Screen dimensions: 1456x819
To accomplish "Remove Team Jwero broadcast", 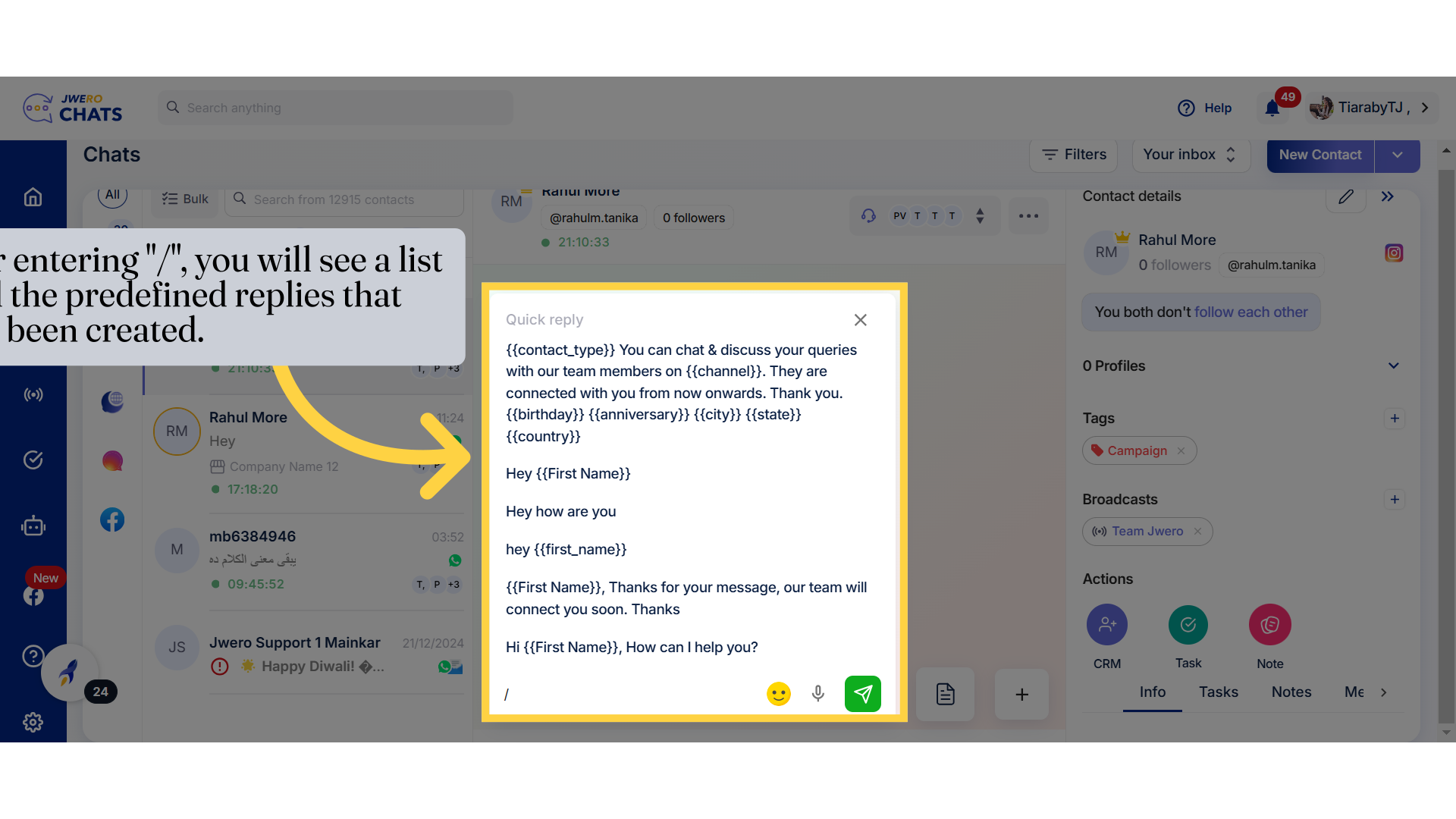I will pos(1197,532).
